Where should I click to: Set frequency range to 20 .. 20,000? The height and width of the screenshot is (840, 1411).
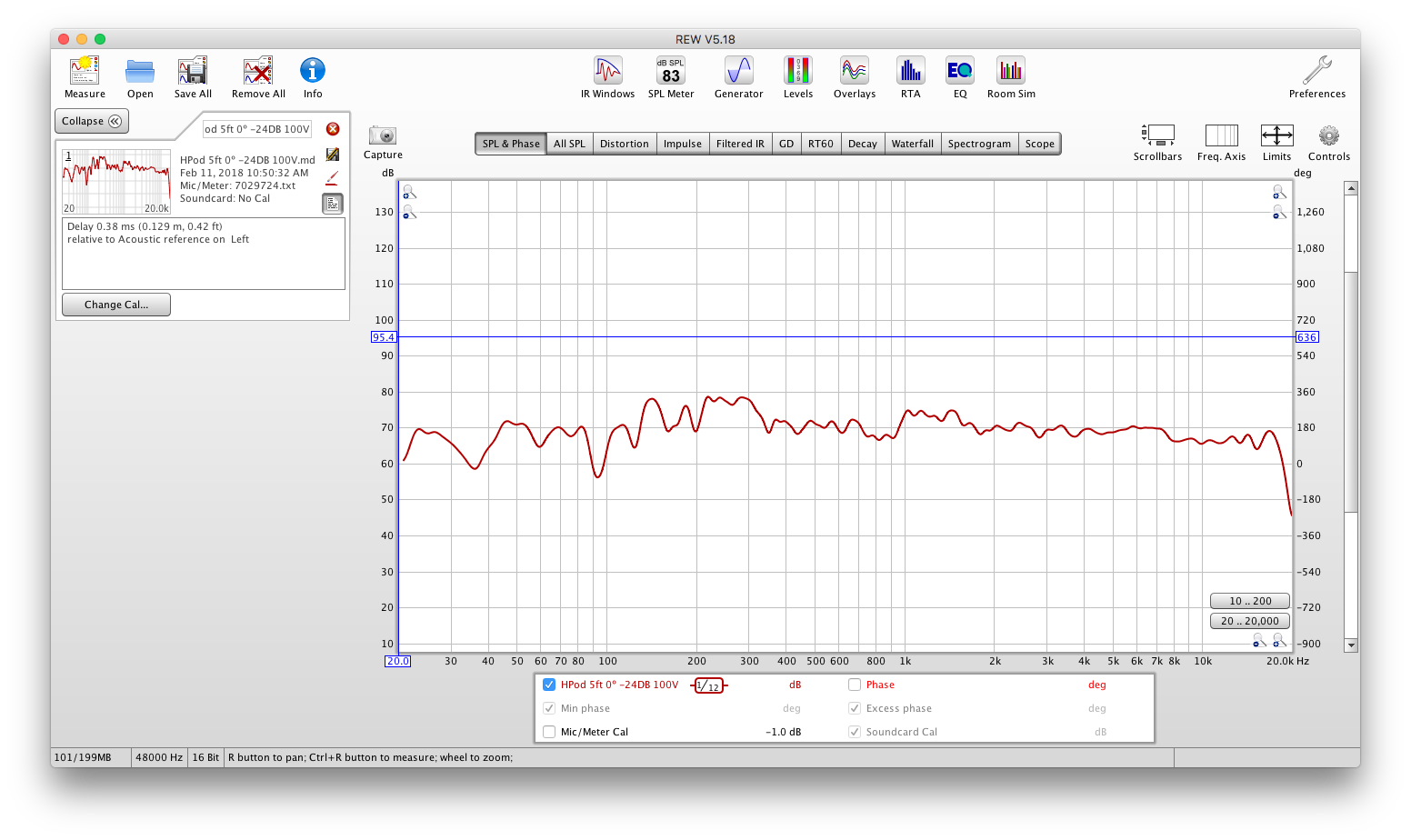coord(1250,621)
